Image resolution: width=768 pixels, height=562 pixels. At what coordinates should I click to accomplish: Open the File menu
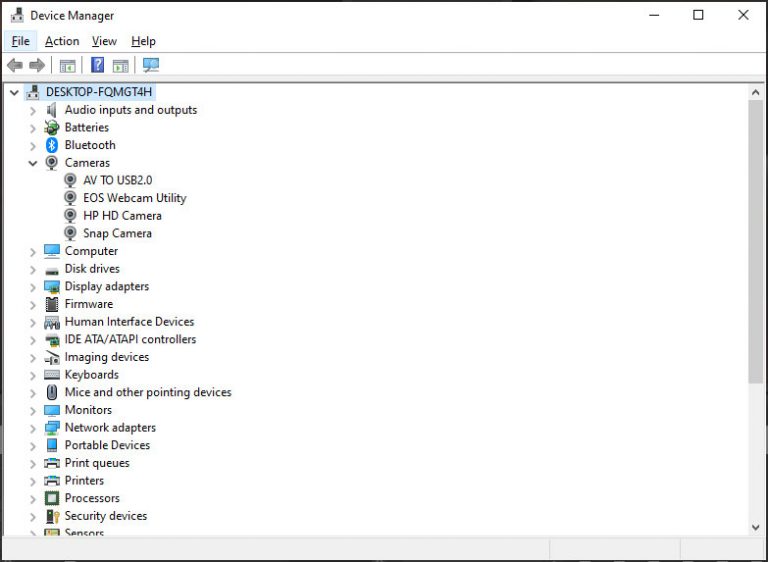click(x=20, y=41)
